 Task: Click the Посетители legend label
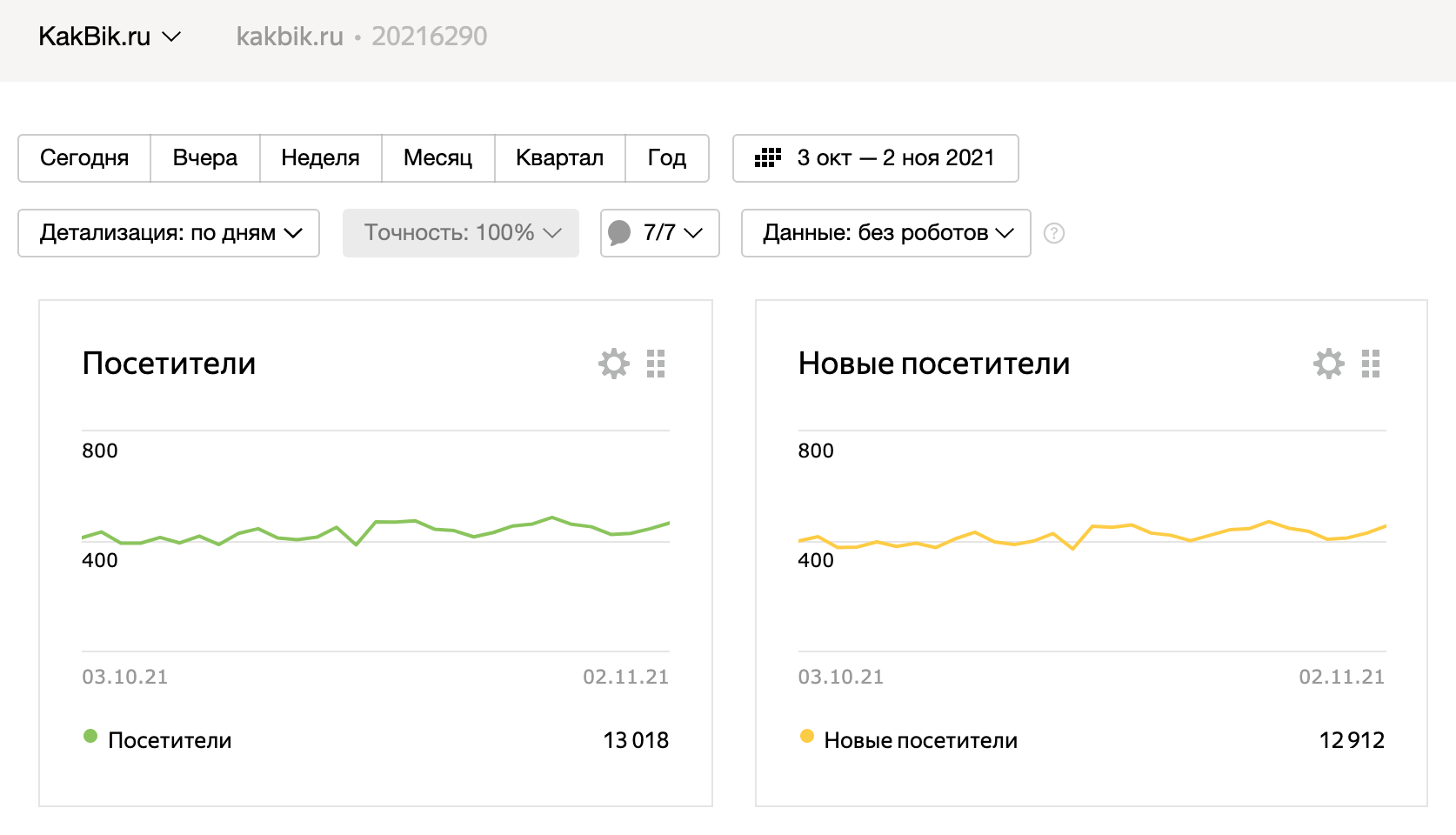tap(170, 740)
